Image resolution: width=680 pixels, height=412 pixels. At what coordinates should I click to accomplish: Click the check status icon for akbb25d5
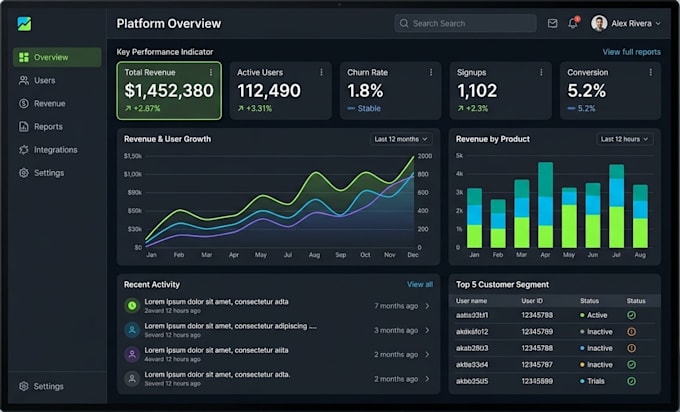[x=631, y=381]
